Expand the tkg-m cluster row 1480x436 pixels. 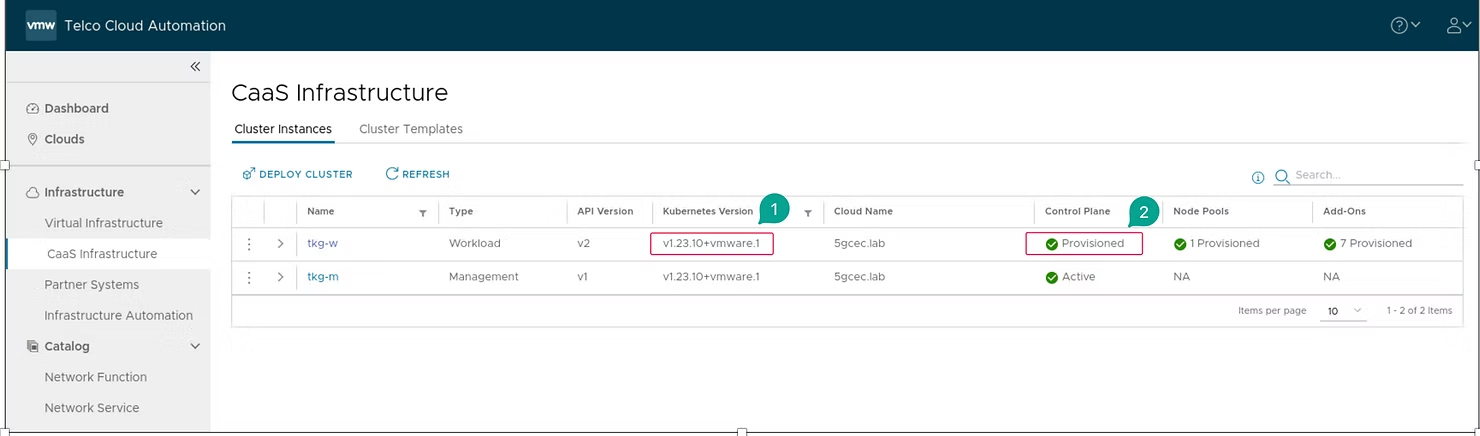coord(281,277)
